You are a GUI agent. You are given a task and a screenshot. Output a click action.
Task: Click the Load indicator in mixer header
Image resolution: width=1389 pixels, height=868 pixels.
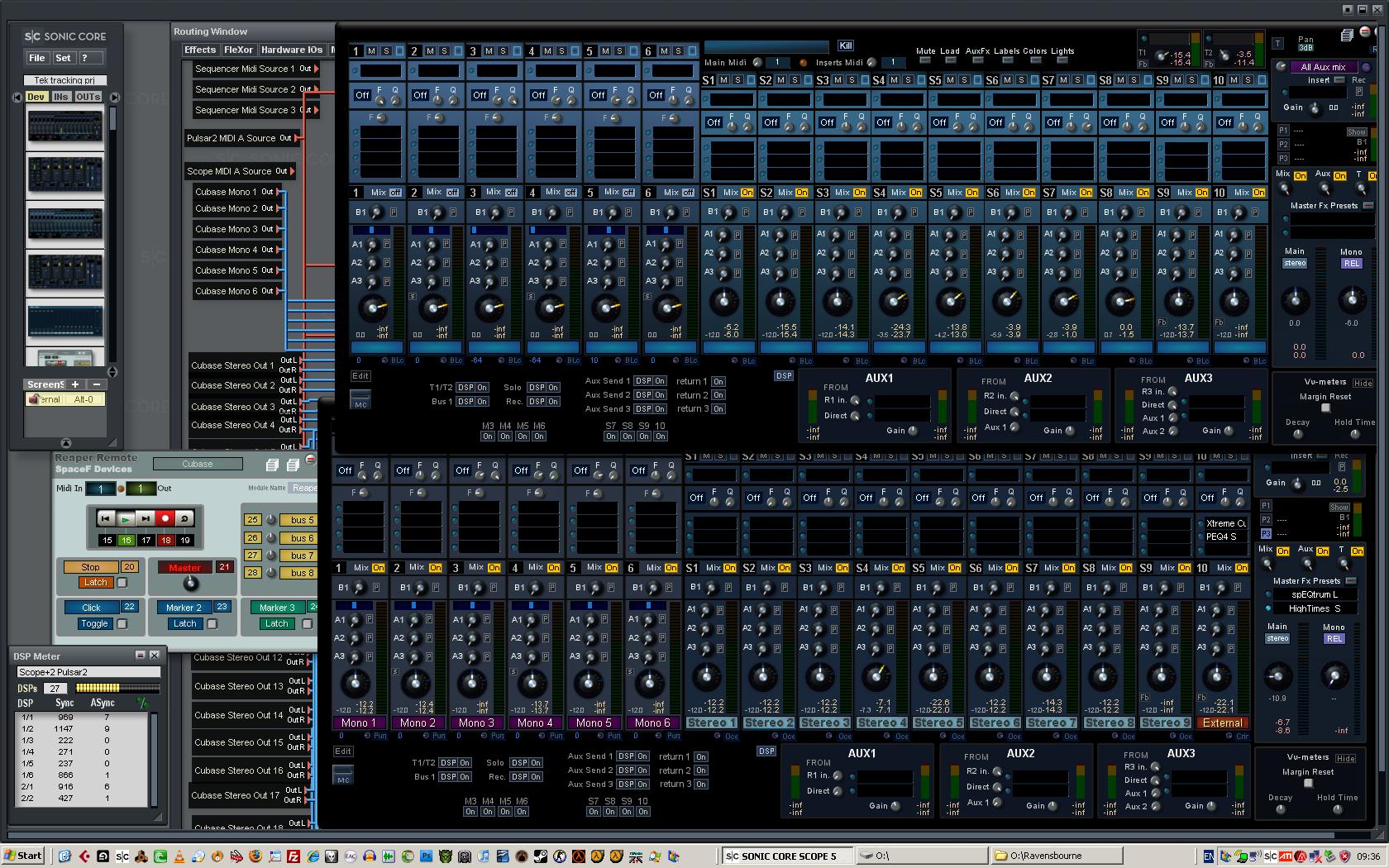(950, 60)
